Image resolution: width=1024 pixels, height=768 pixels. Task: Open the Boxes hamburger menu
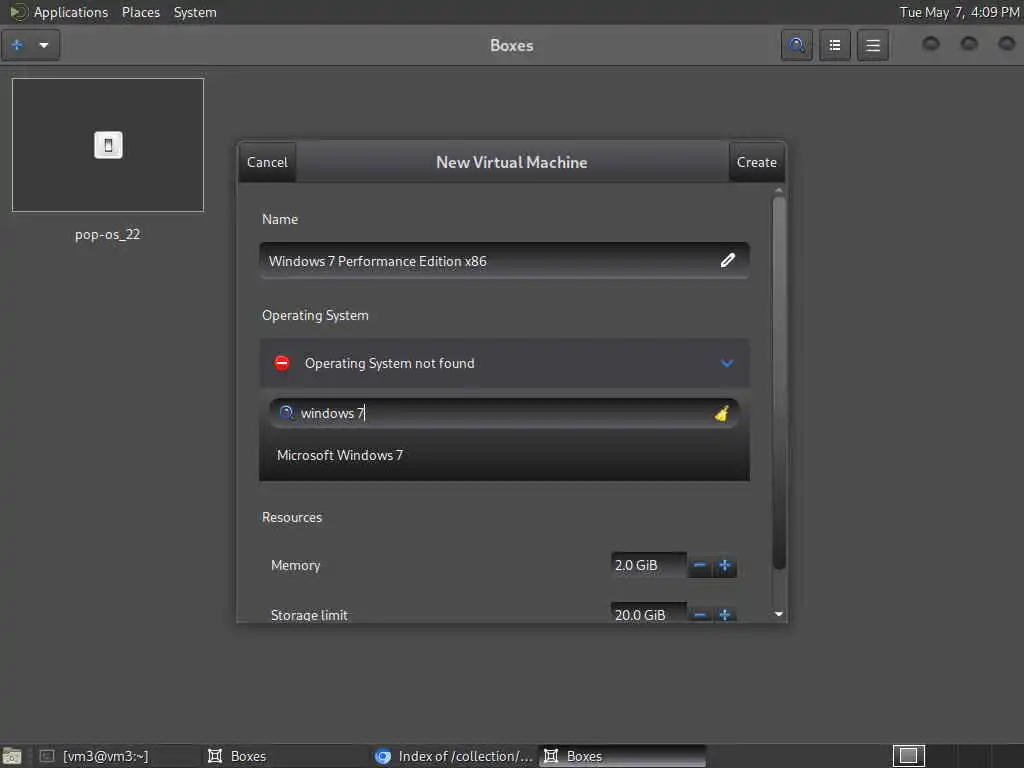(872, 45)
